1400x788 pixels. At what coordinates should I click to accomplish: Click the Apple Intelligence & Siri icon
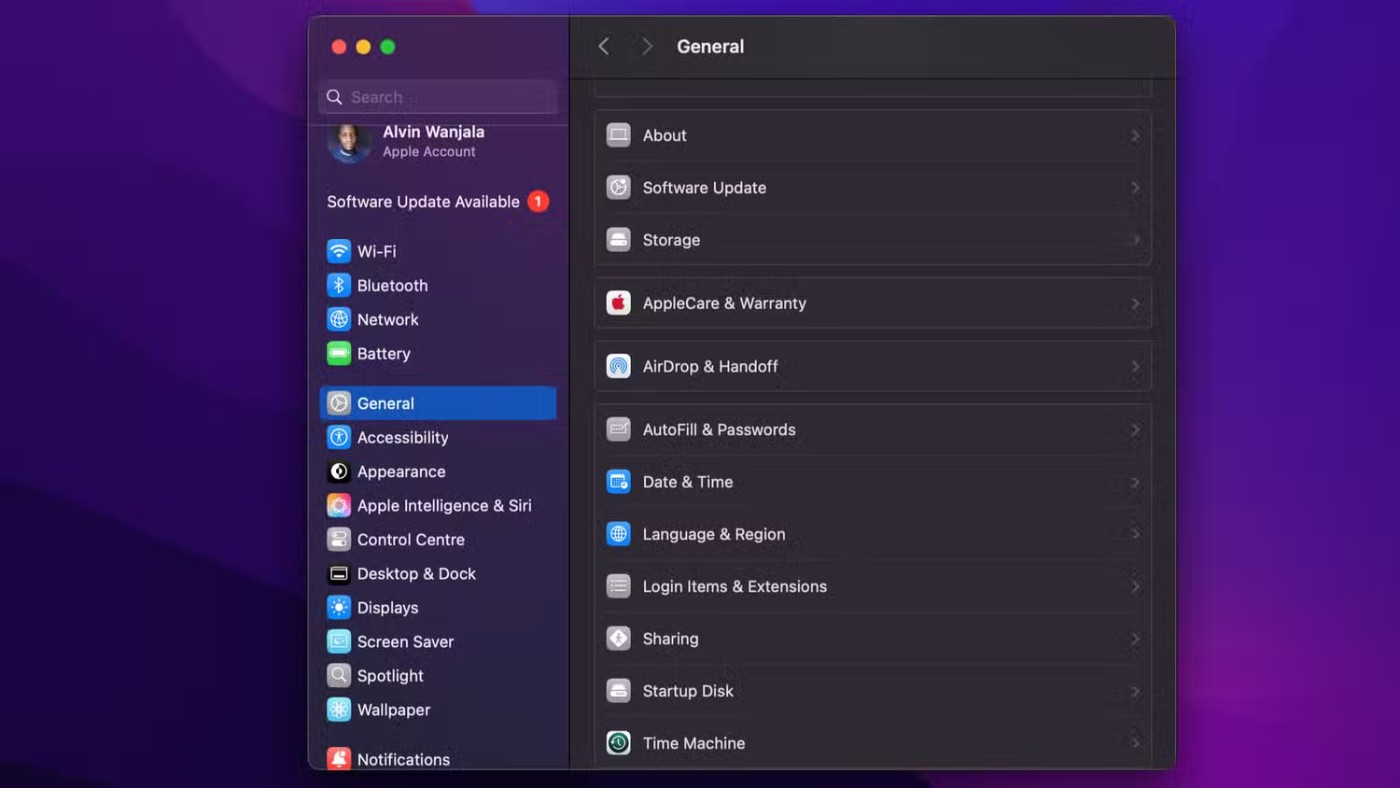pos(339,505)
